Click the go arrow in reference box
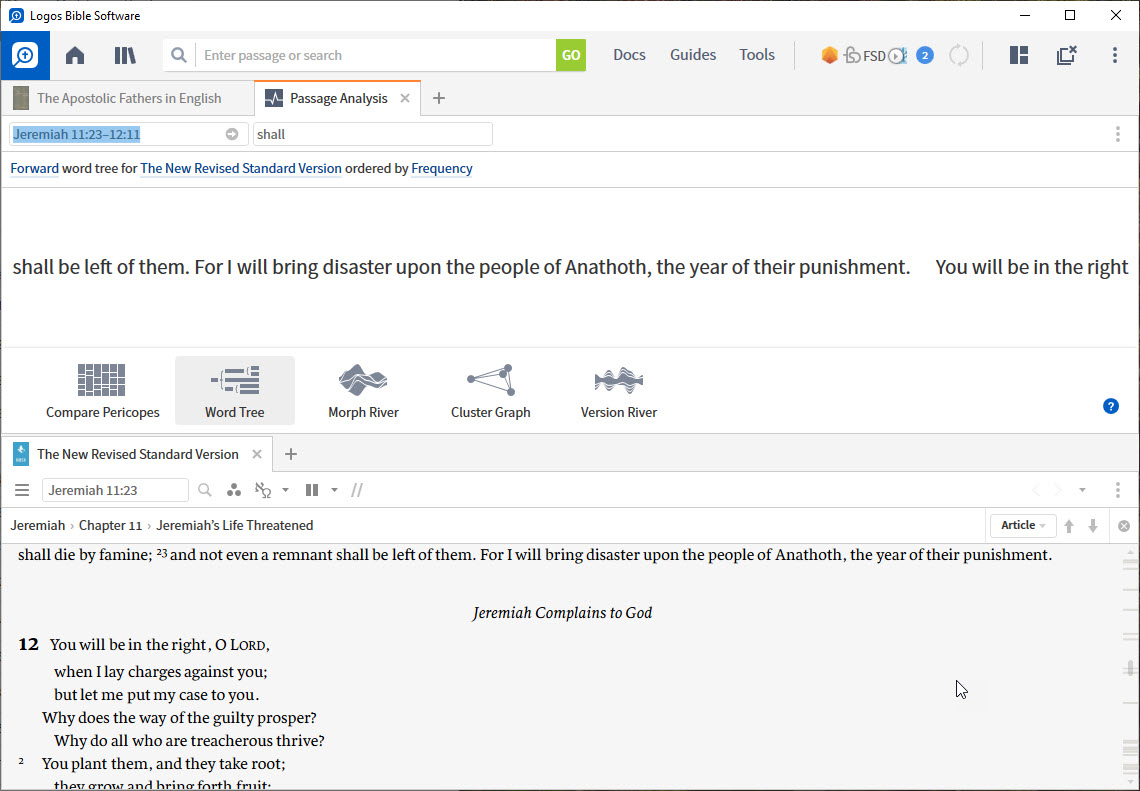 point(232,134)
